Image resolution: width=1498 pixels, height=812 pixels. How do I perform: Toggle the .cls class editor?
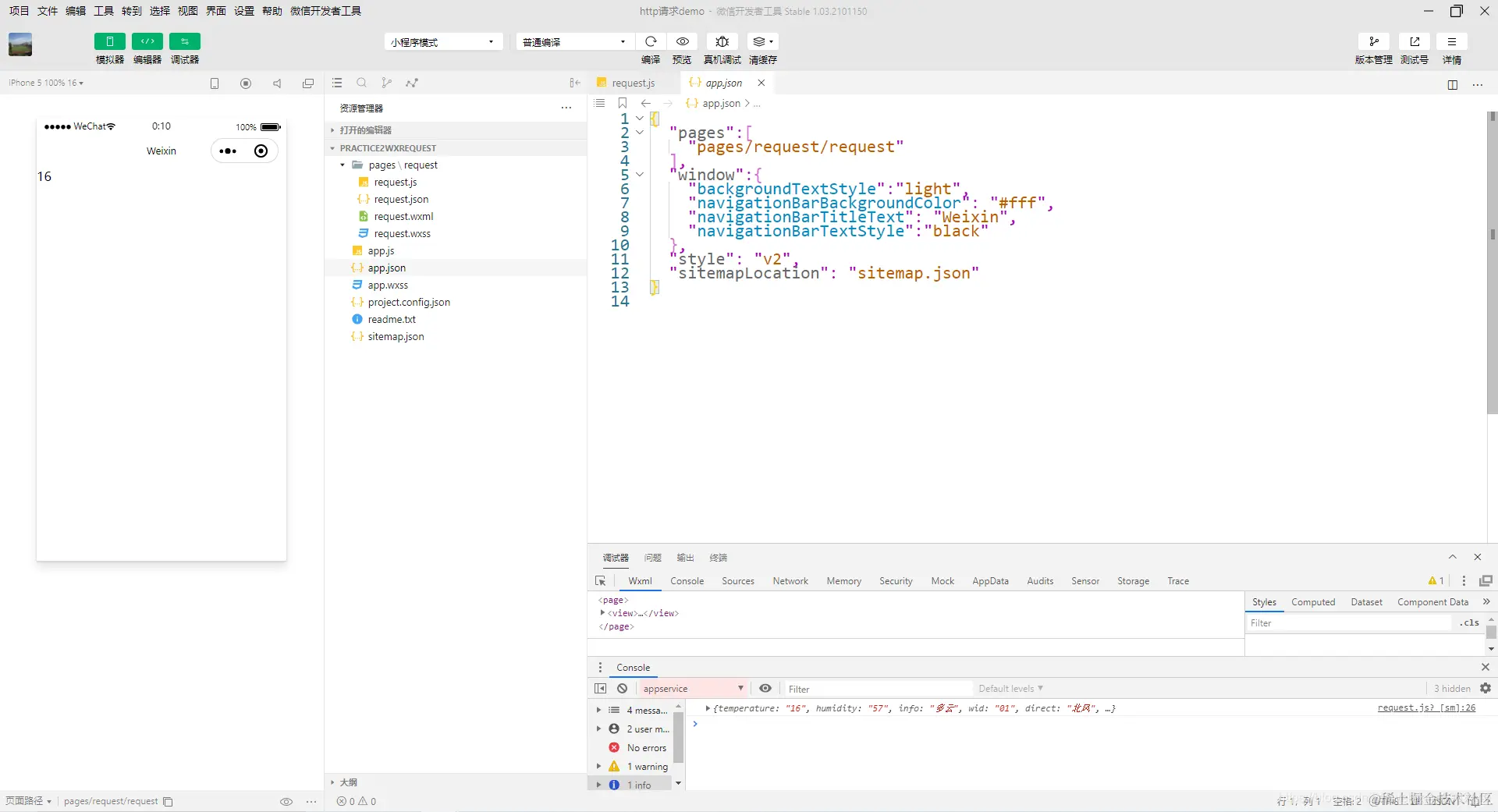(1469, 623)
